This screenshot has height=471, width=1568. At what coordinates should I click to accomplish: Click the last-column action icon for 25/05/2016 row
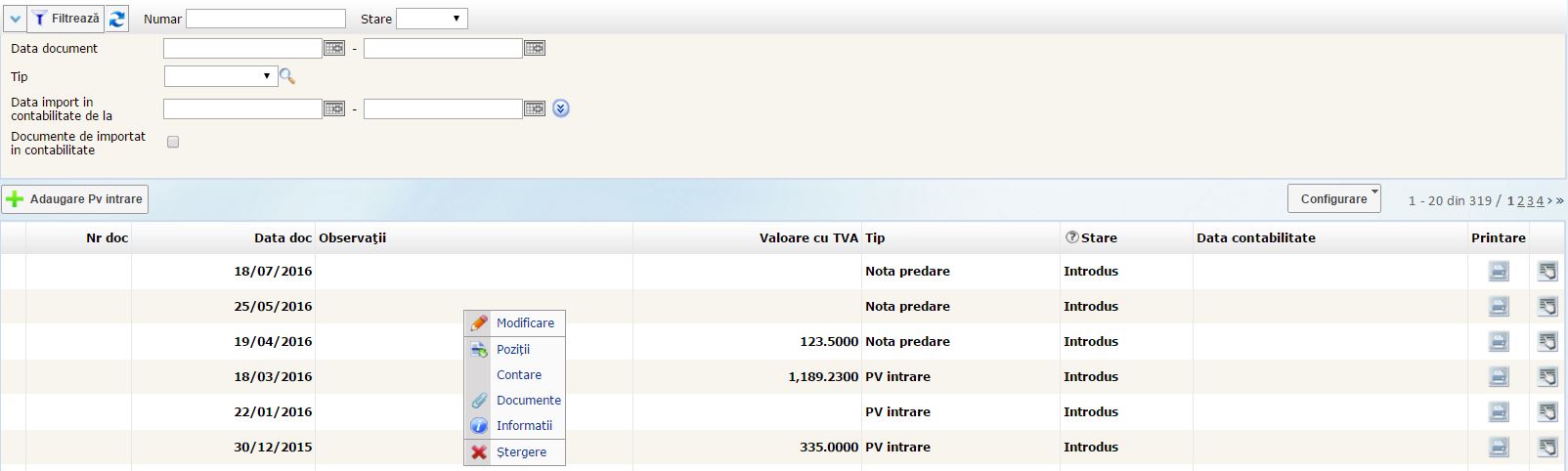tap(1546, 307)
